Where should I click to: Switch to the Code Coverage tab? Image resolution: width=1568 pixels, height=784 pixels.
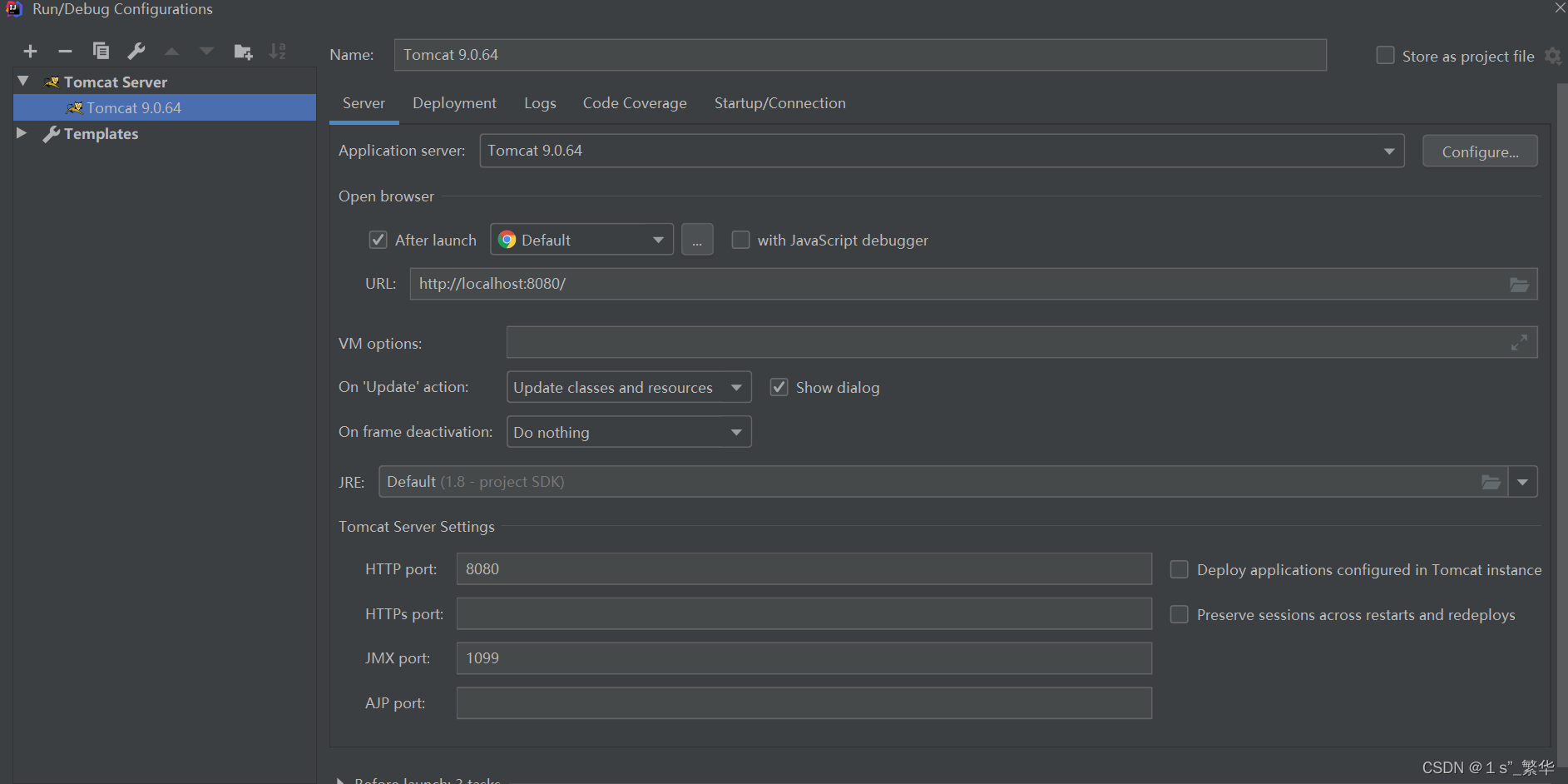(x=635, y=103)
